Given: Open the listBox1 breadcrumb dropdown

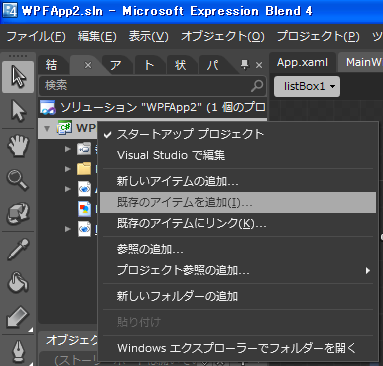Looking at the screenshot, I should tap(307, 86).
